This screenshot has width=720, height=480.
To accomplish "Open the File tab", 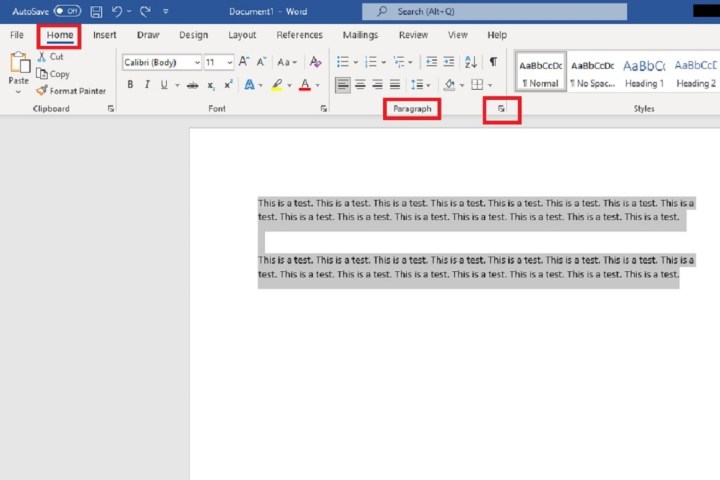I will coord(17,35).
